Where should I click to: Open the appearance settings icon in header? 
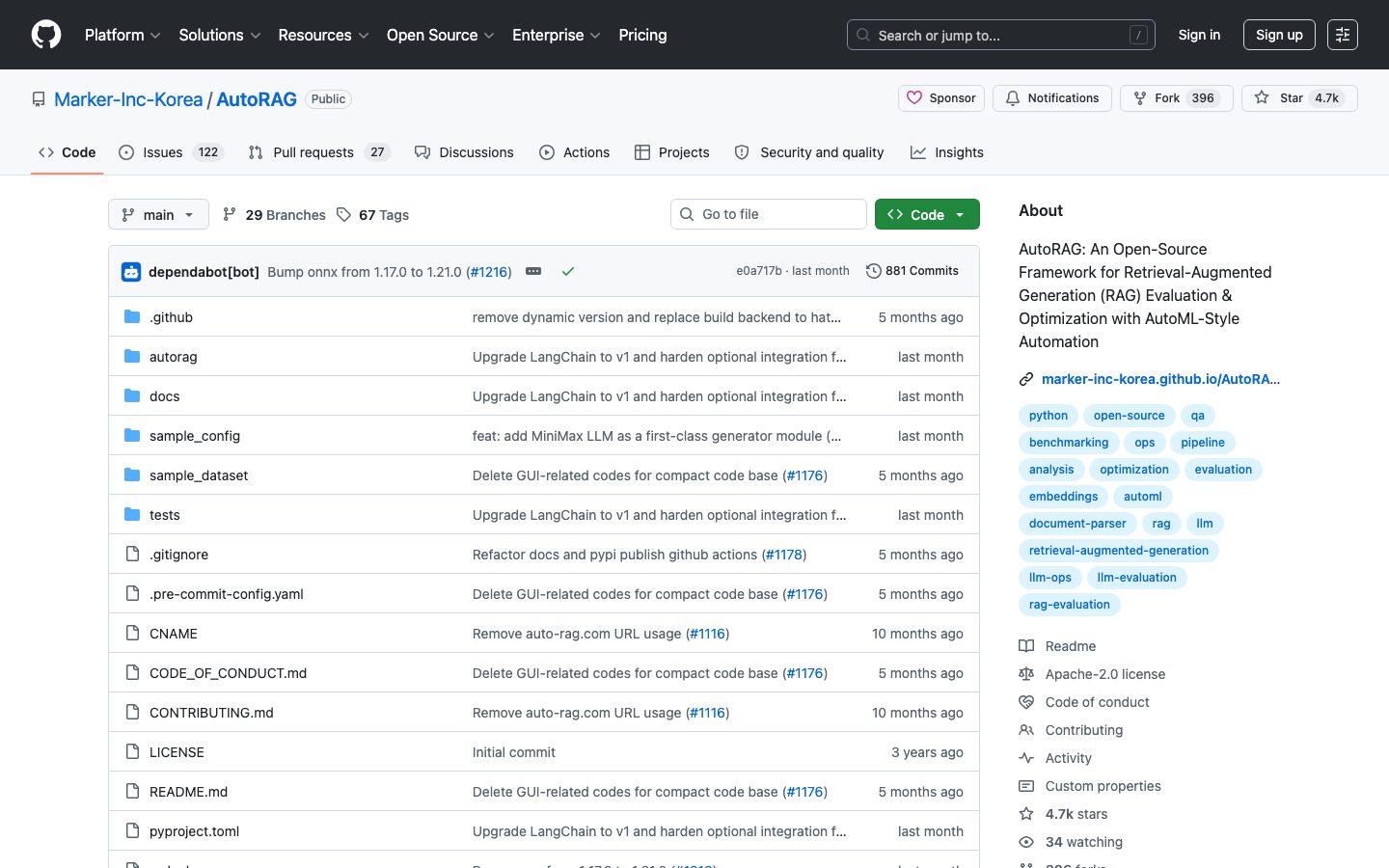coord(1342,35)
